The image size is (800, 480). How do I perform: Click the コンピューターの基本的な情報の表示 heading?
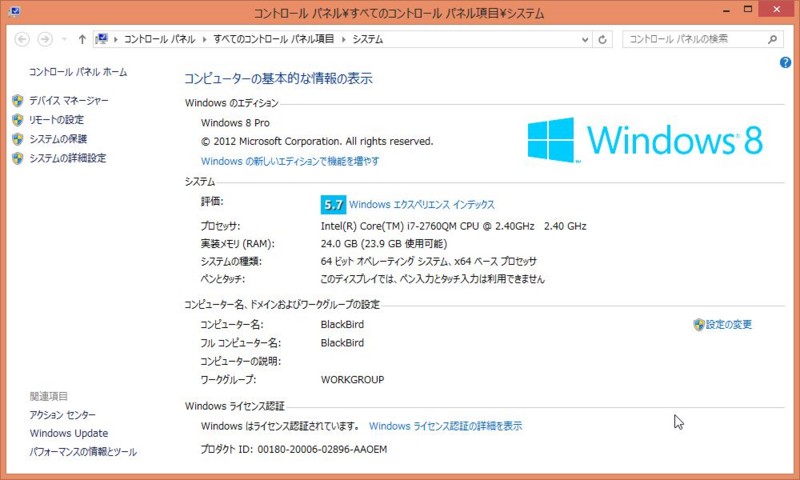tap(278, 79)
